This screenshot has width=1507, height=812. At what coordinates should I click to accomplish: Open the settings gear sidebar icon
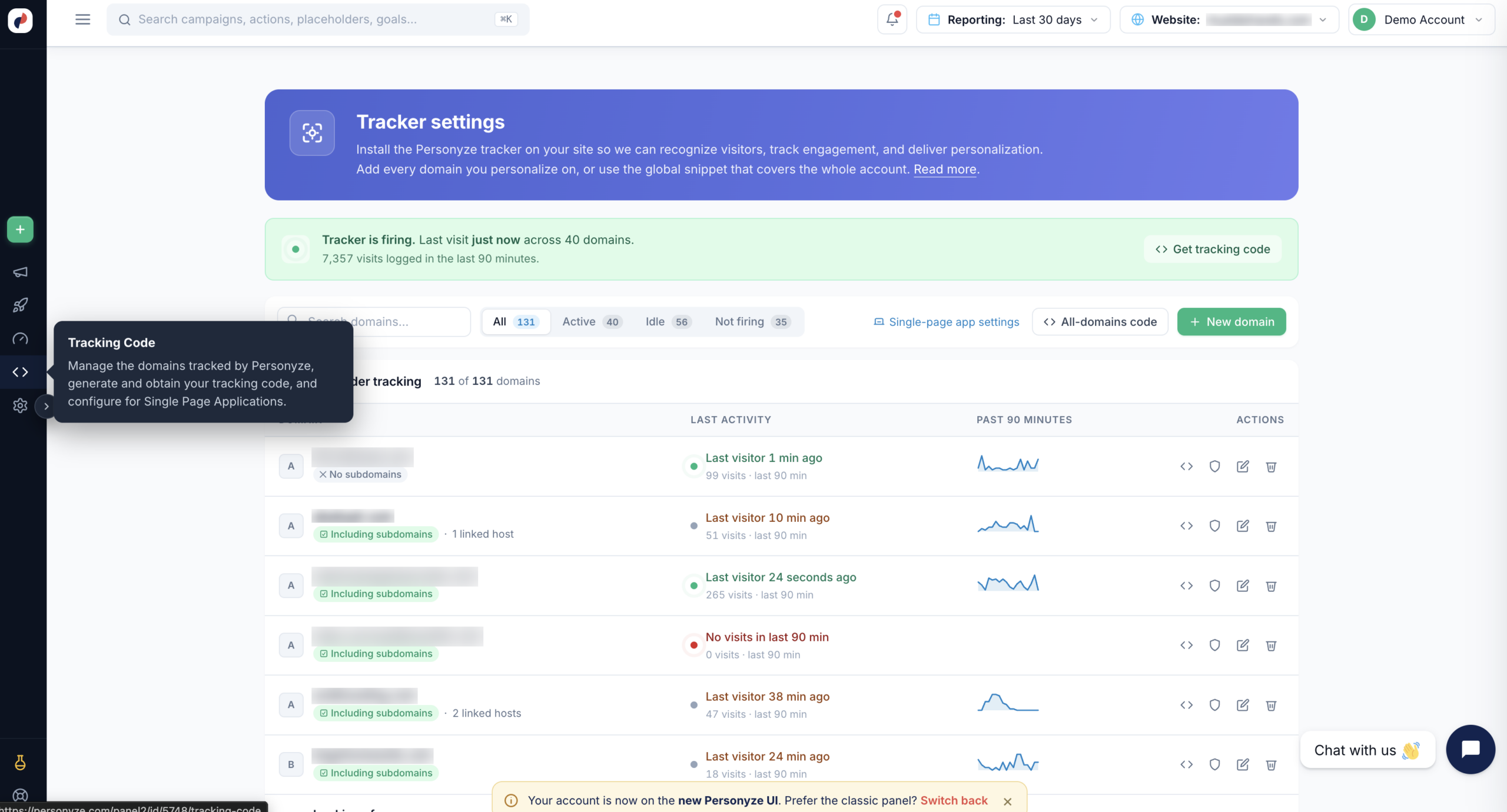(20, 405)
